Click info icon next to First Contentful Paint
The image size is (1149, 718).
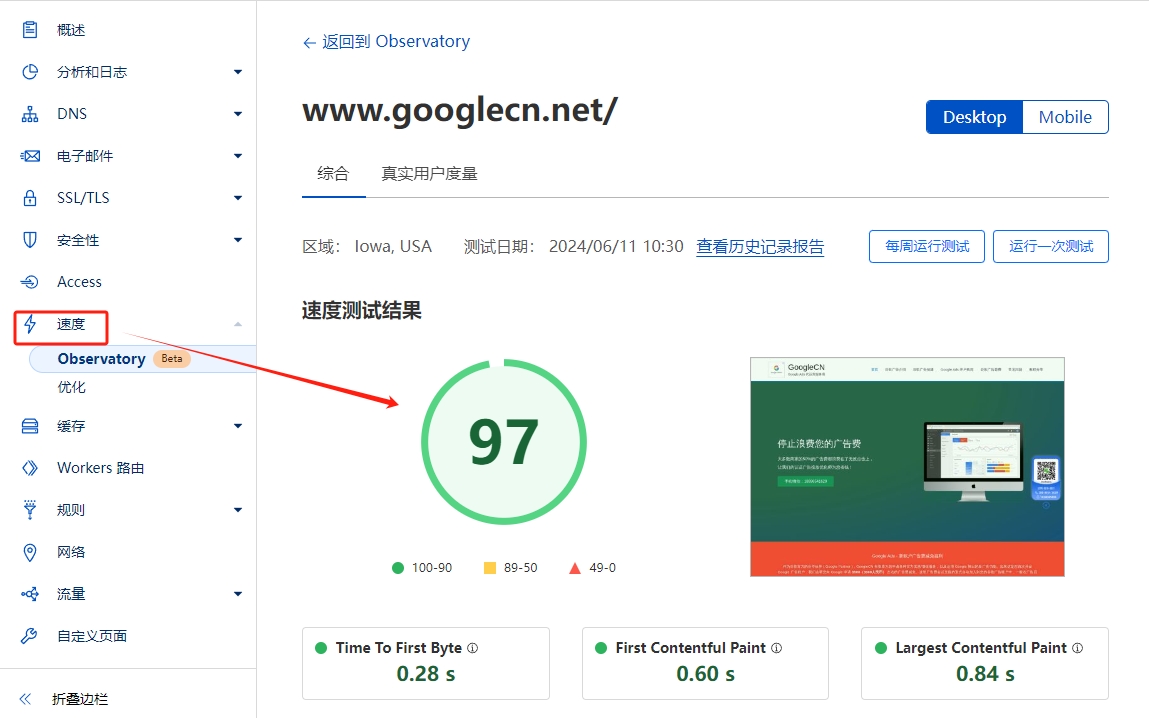(777, 648)
